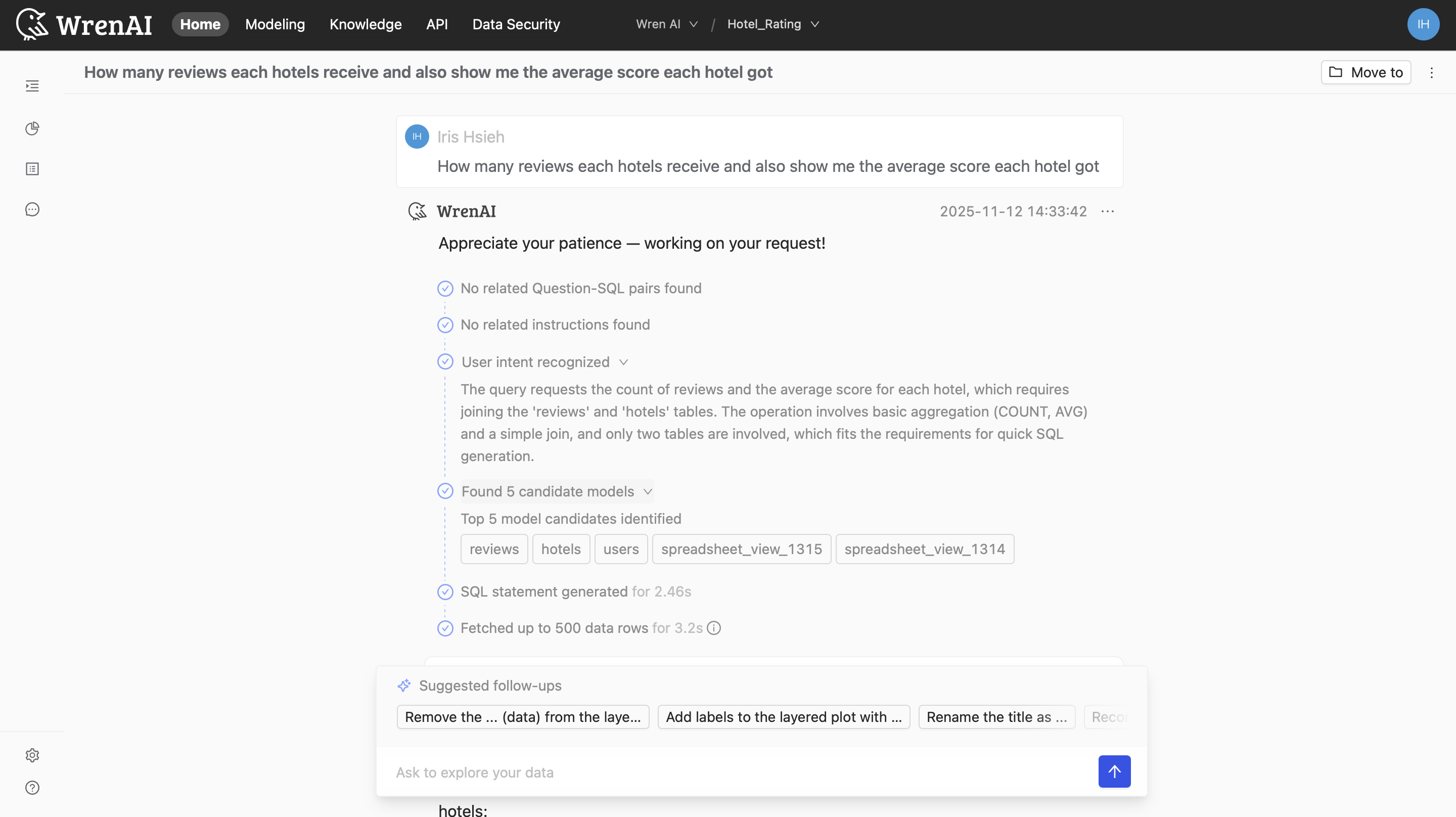Select the 'Add labels to the layered plot' suggestion
This screenshot has width=1456, height=817.
click(x=783, y=716)
